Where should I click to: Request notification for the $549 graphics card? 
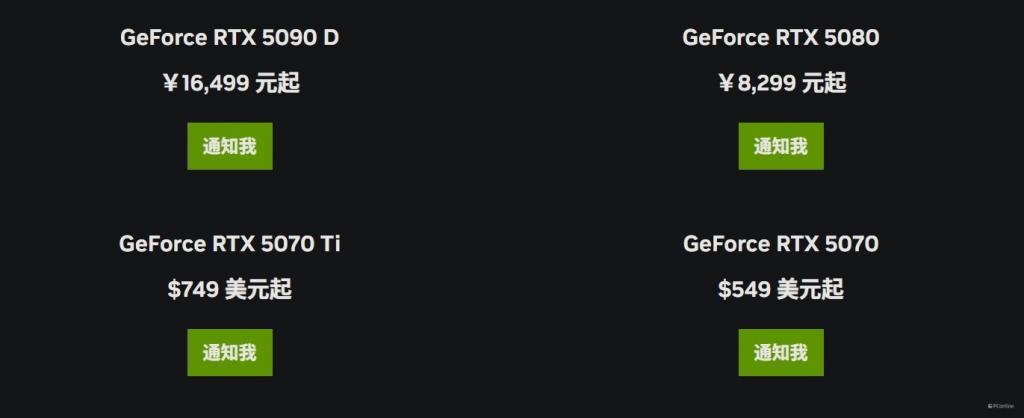[x=781, y=353]
